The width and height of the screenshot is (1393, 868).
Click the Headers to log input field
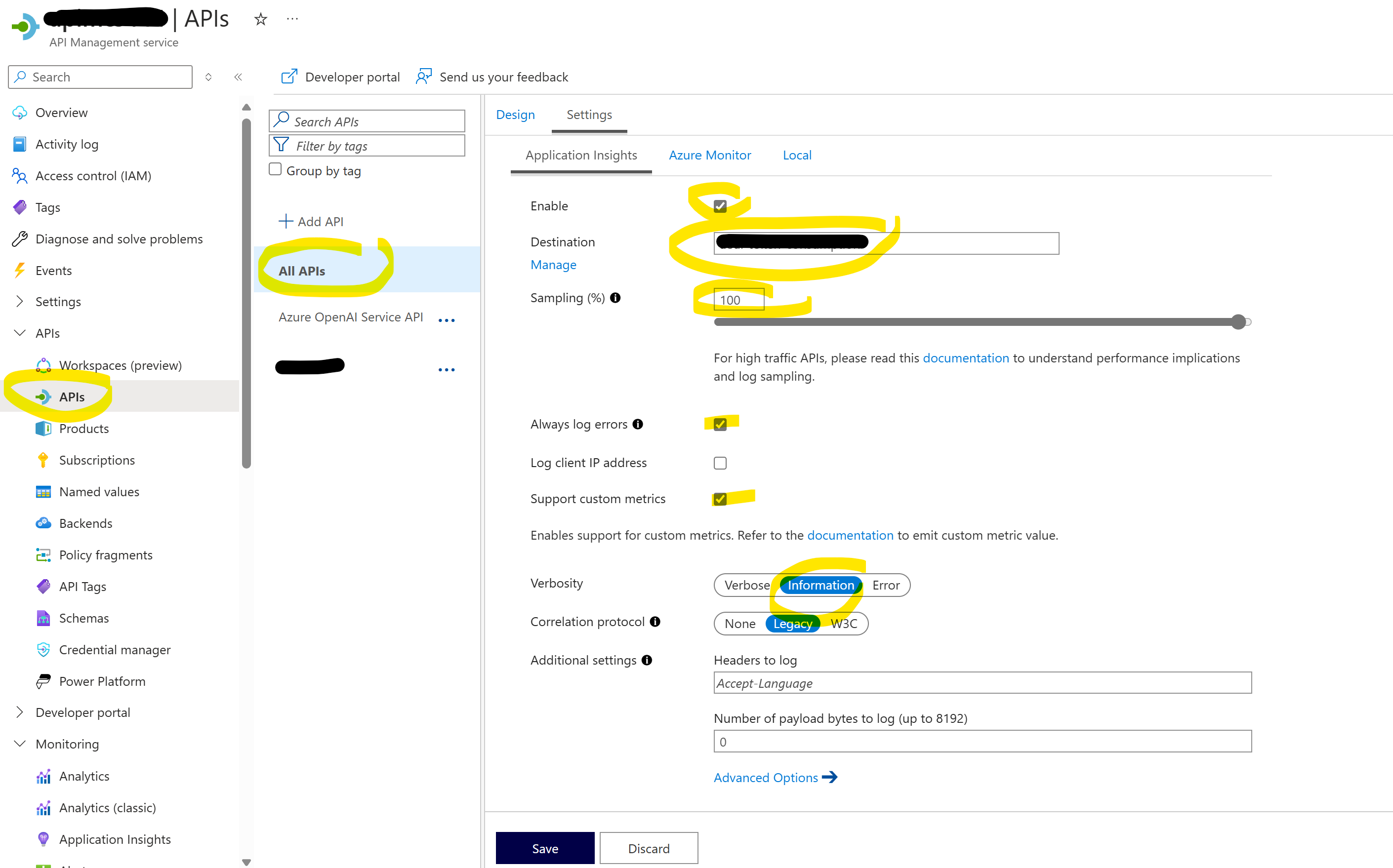pos(983,682)
